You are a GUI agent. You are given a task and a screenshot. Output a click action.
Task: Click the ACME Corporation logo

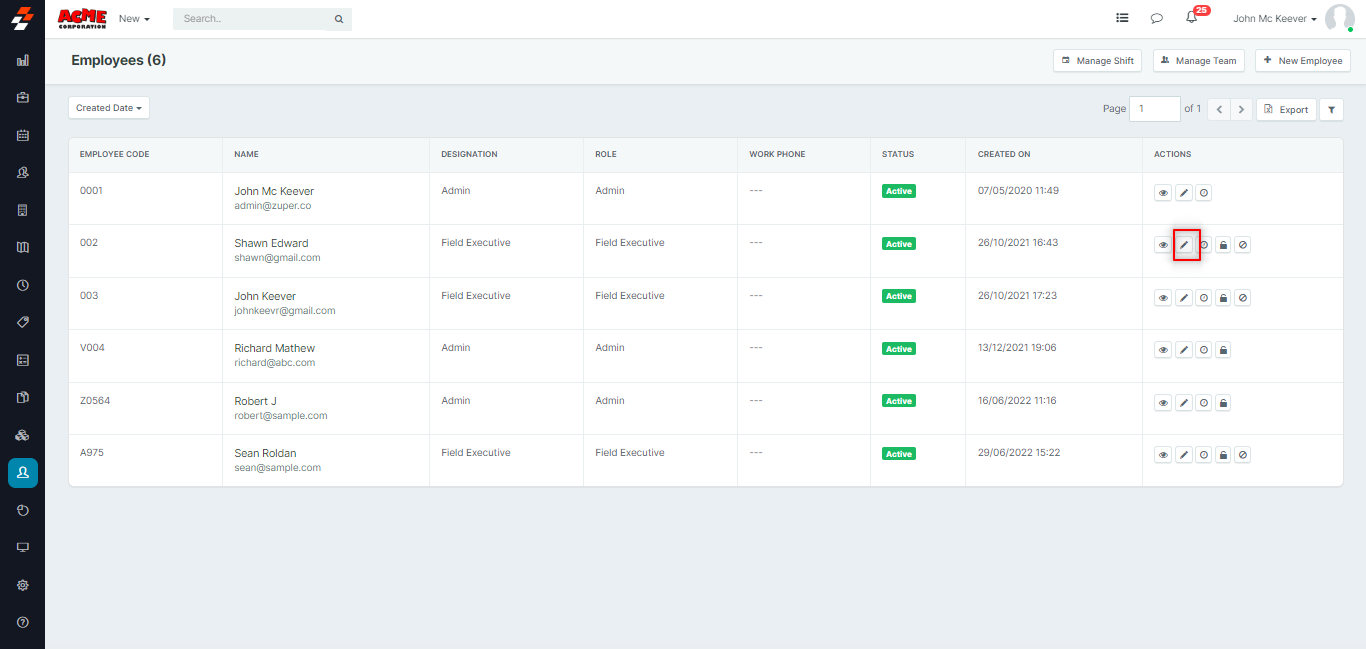coord(82,18)
